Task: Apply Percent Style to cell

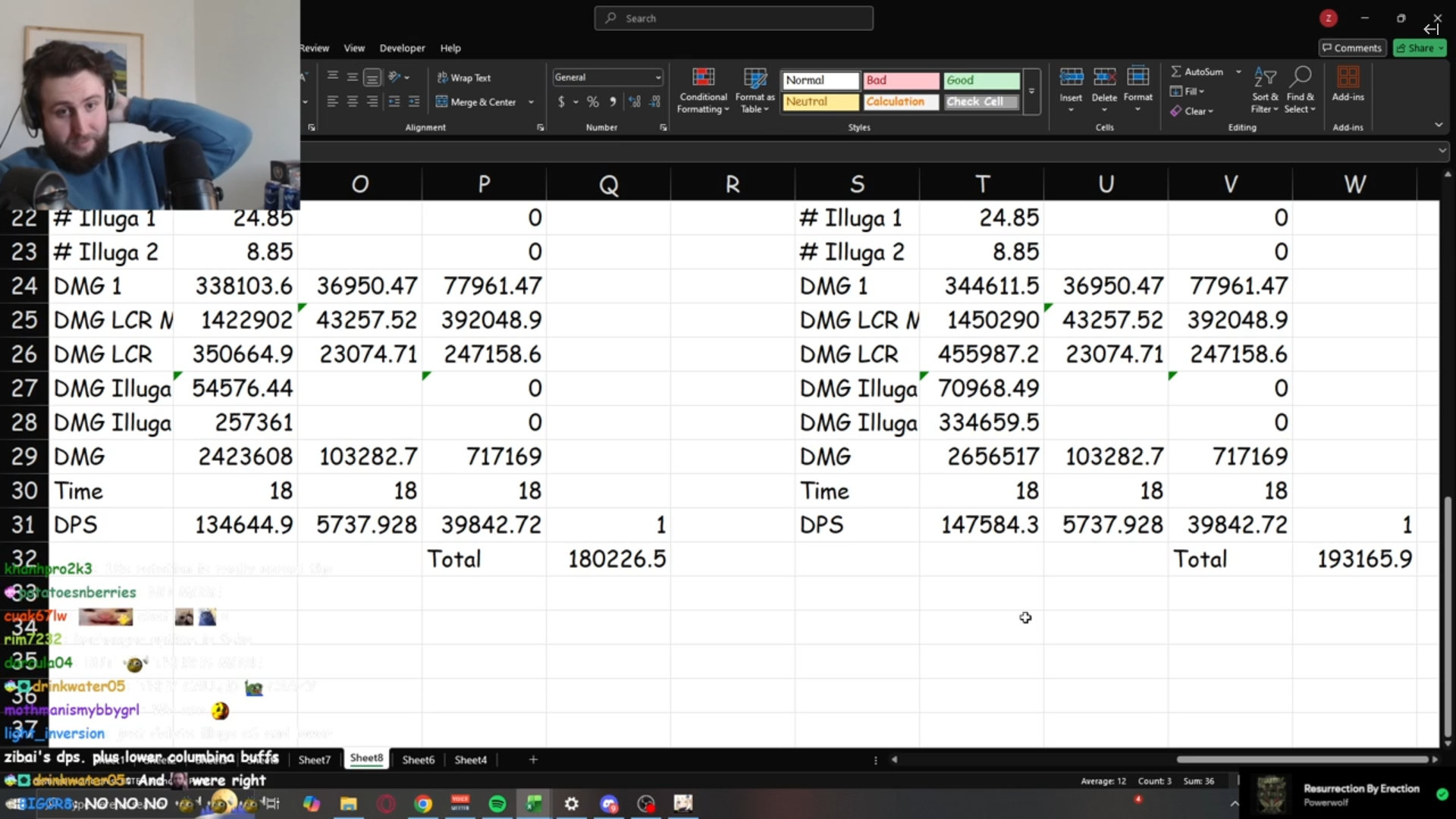Action: click(592, 102)
